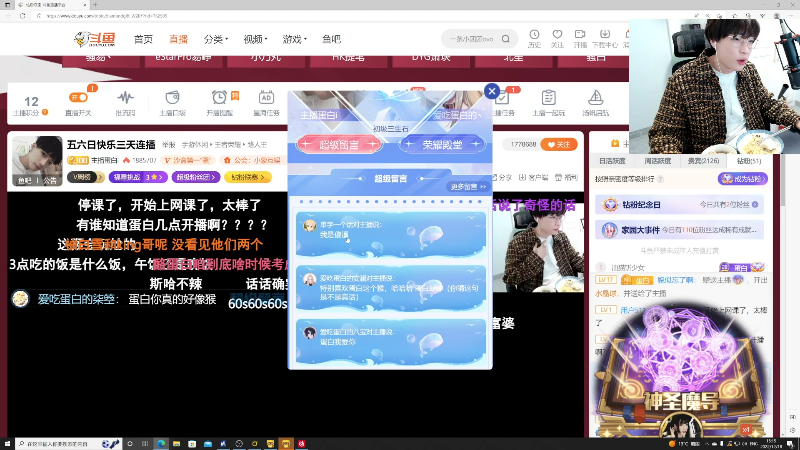
Task: Open the task checkbox icon with badge 1
Action: click(x=503, y=97)
